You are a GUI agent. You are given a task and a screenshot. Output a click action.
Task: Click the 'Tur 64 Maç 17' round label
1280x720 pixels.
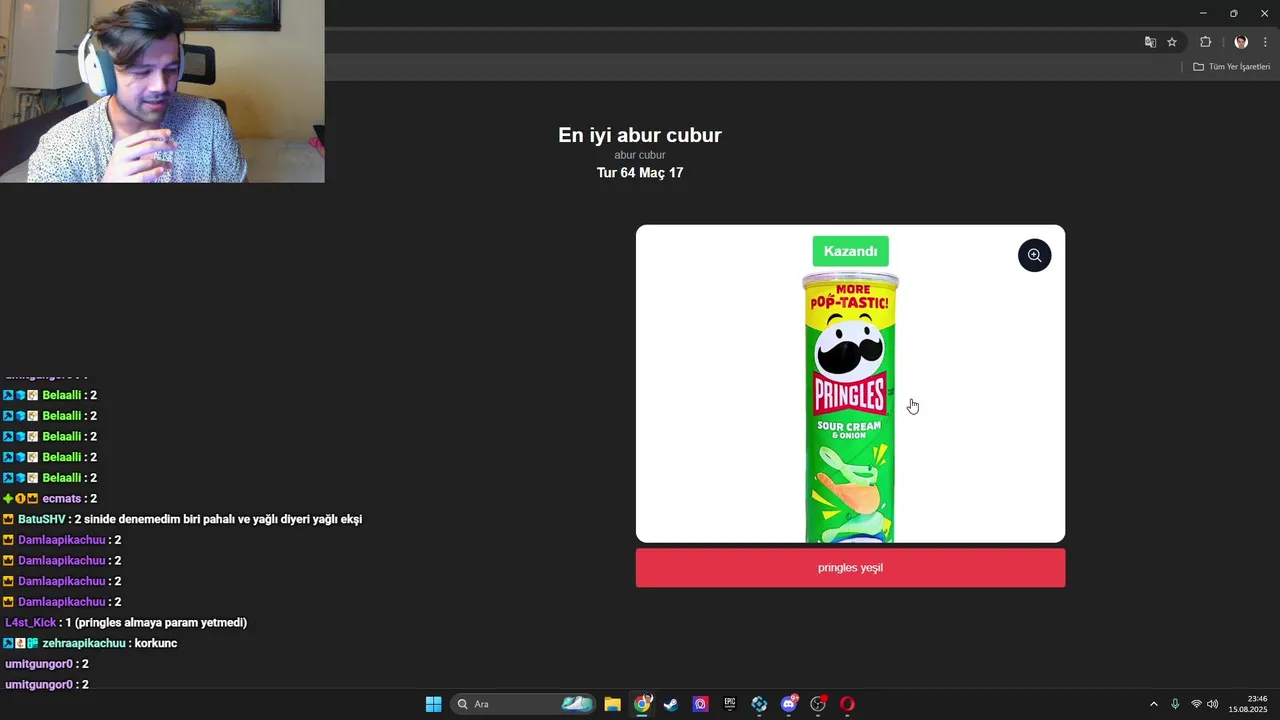pyautogui.click(x=640, y=173)
